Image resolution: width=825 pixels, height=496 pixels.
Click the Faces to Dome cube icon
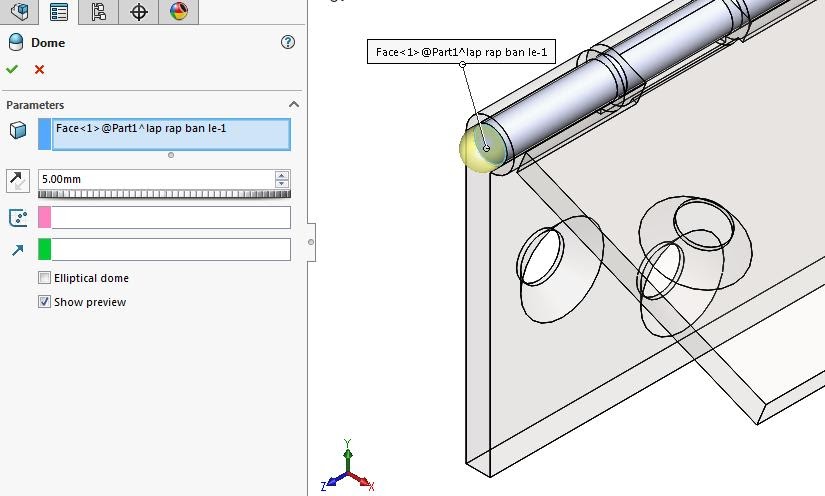click(18, 130)
